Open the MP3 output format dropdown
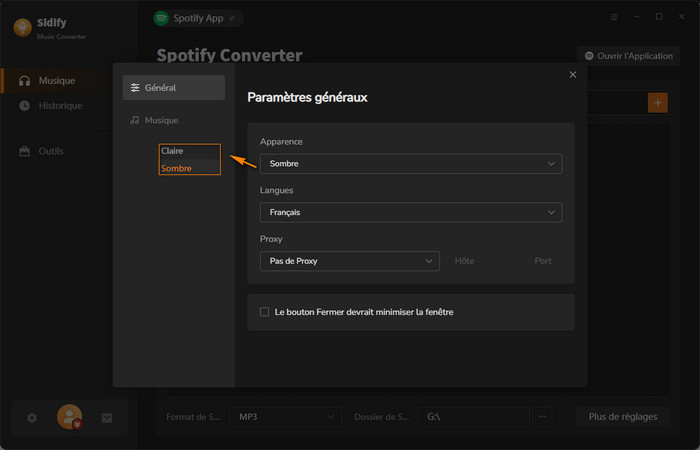The image size is (700, 450). 284,416
